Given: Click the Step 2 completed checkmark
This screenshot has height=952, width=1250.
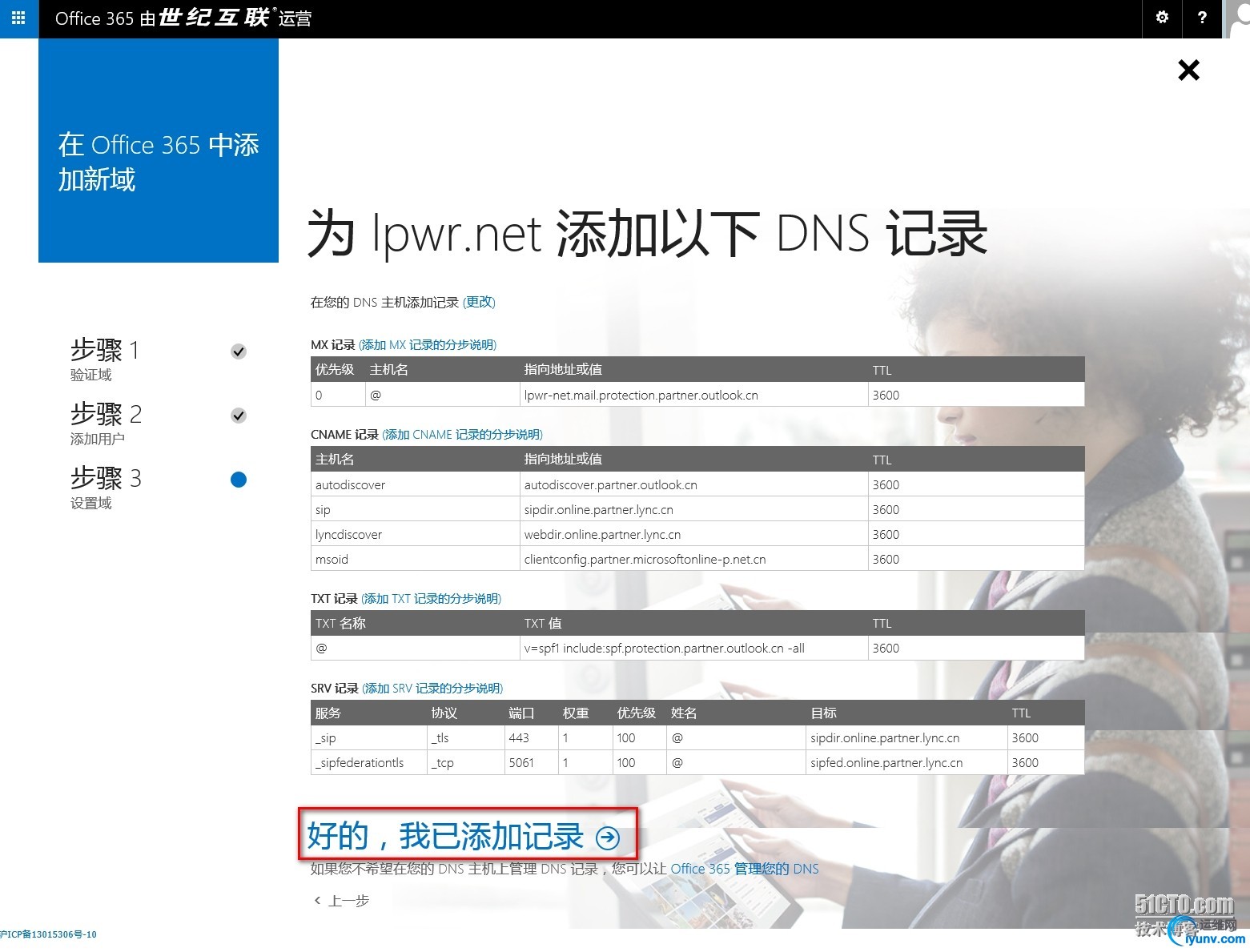Looking at the screenshot, I should click(239, 416).
